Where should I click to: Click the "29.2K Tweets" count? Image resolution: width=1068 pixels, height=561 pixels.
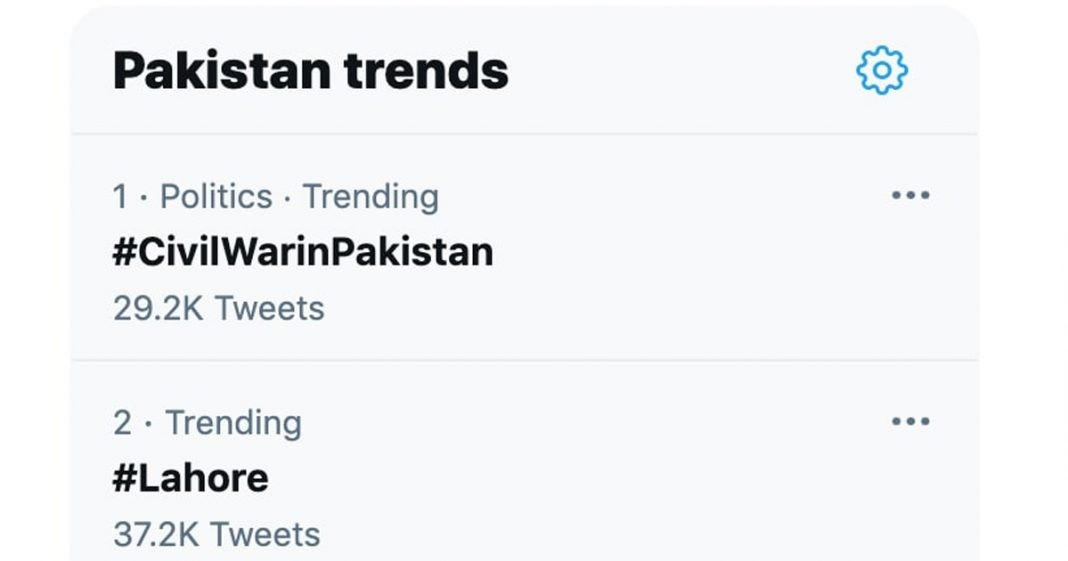click(218, 308)
